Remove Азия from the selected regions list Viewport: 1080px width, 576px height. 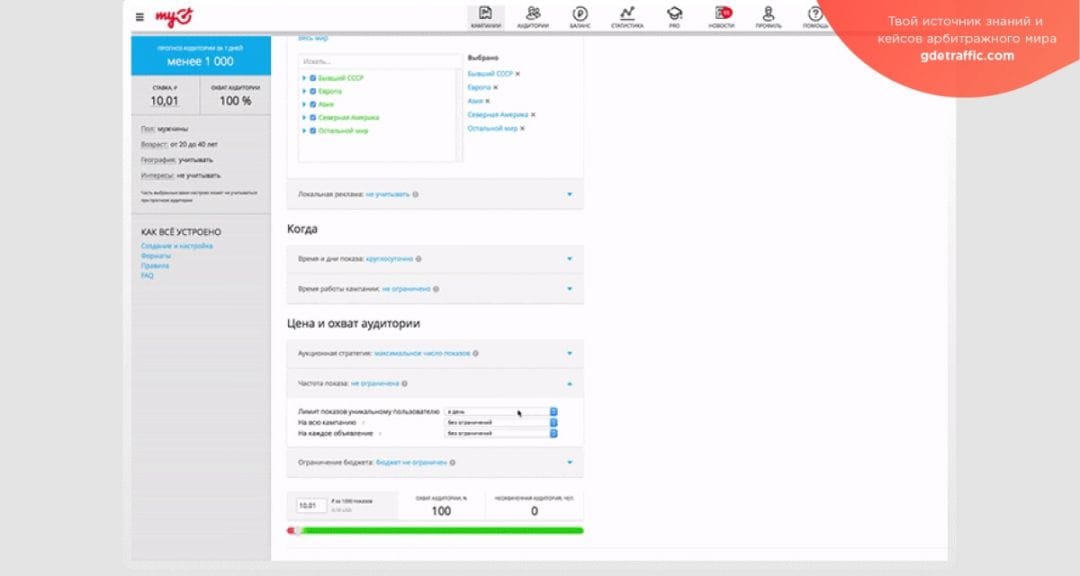488,101
